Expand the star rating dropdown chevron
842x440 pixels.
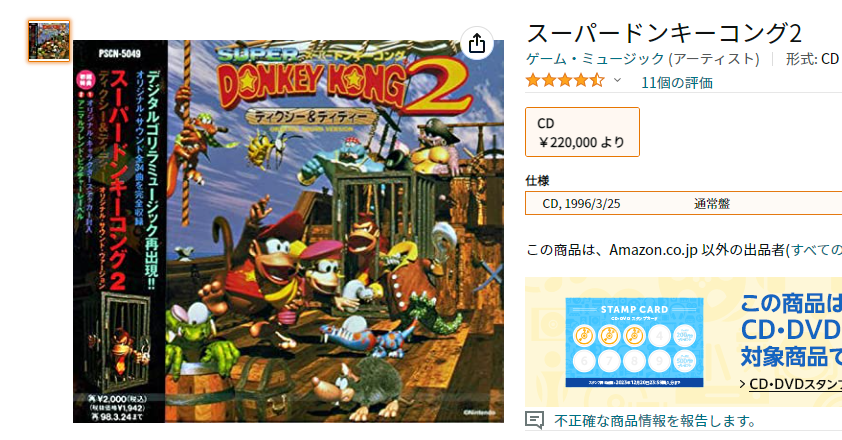[x=618, y=81]
